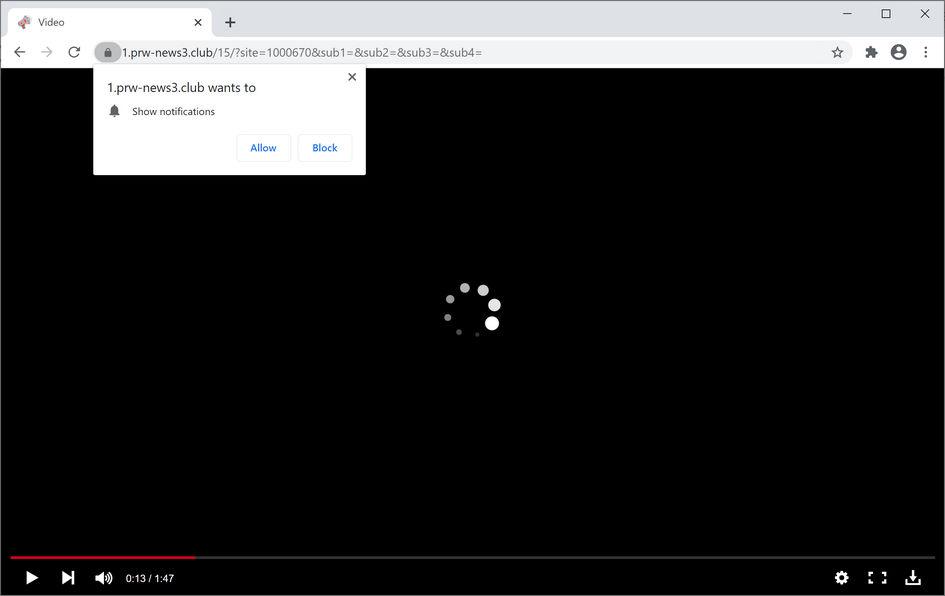
Task: Dismiss the notification popup with the X
Action: (x=352, y=76)
